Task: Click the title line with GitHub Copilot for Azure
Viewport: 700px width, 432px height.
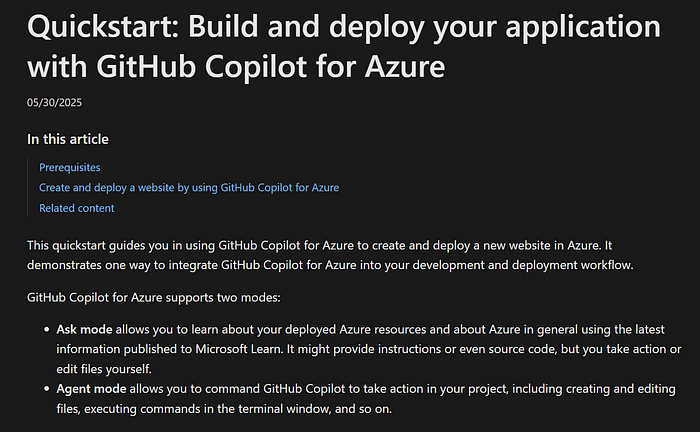Action: click(236, 67)
